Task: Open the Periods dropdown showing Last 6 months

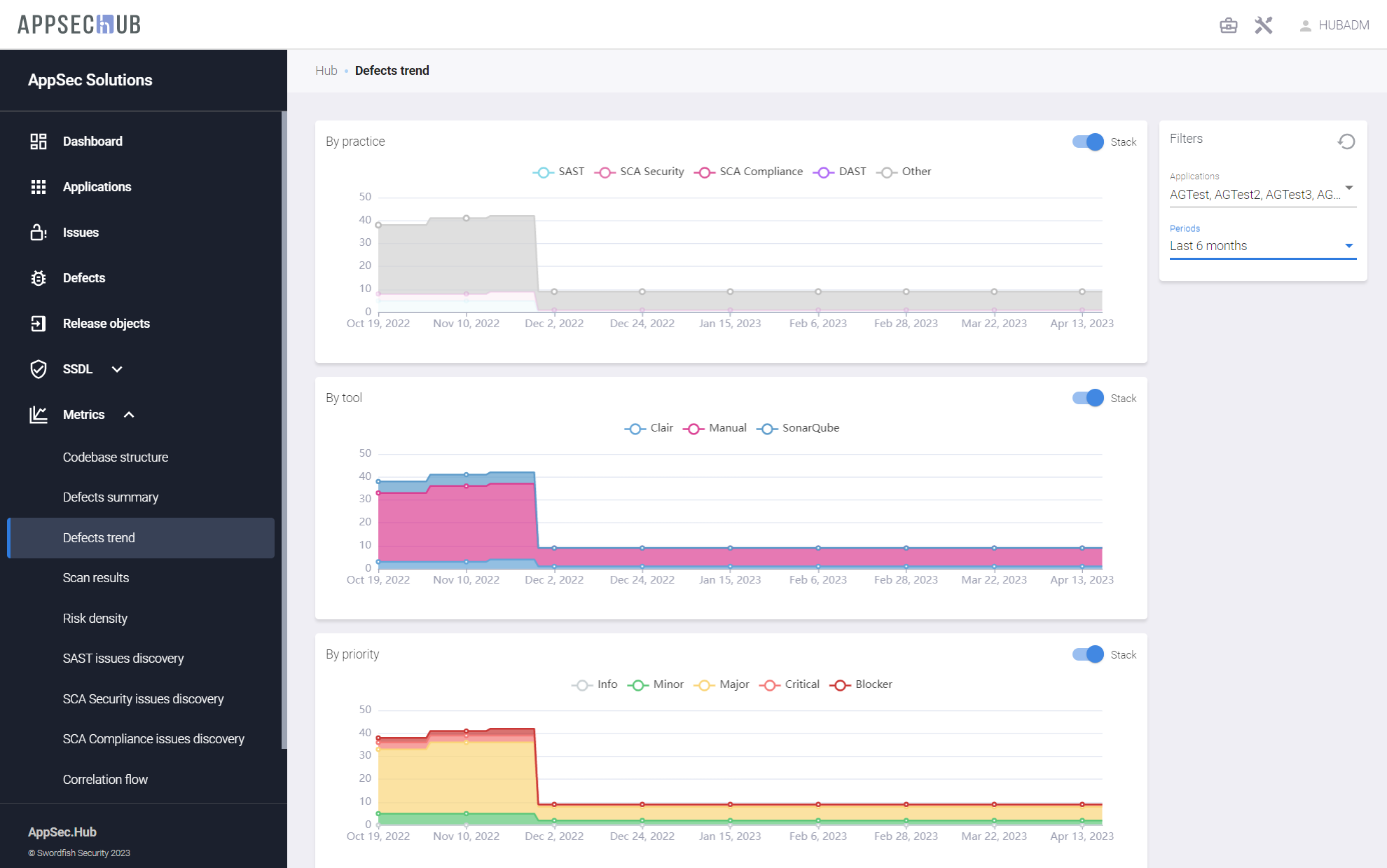Action: pyautogui.click(x=1262, y=246)
